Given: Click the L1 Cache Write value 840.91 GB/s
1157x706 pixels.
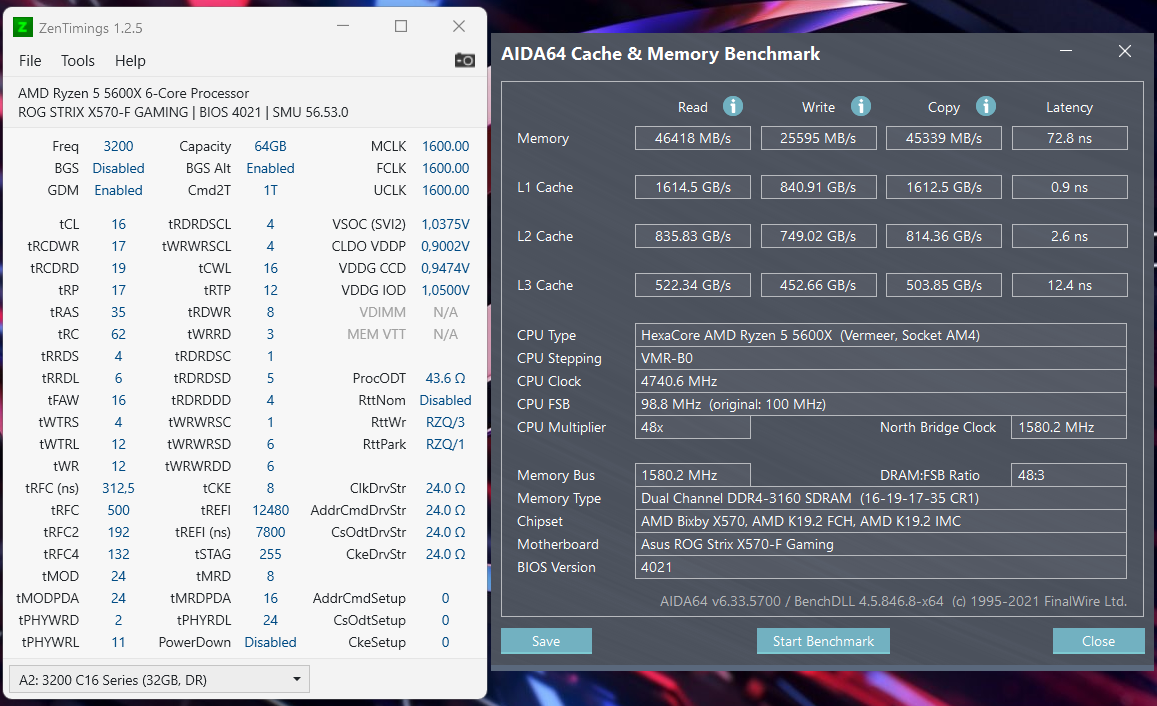Looking at the screenshot, I should [x=818, y=187].
